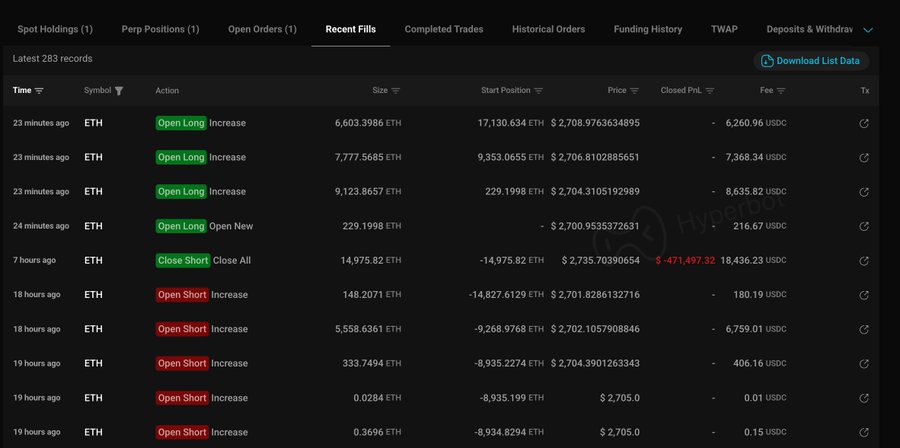Sort by Closed PnL sort icon
Image resolution: width=900 pixels, height=448 pixels.
[x=710, y=91]
